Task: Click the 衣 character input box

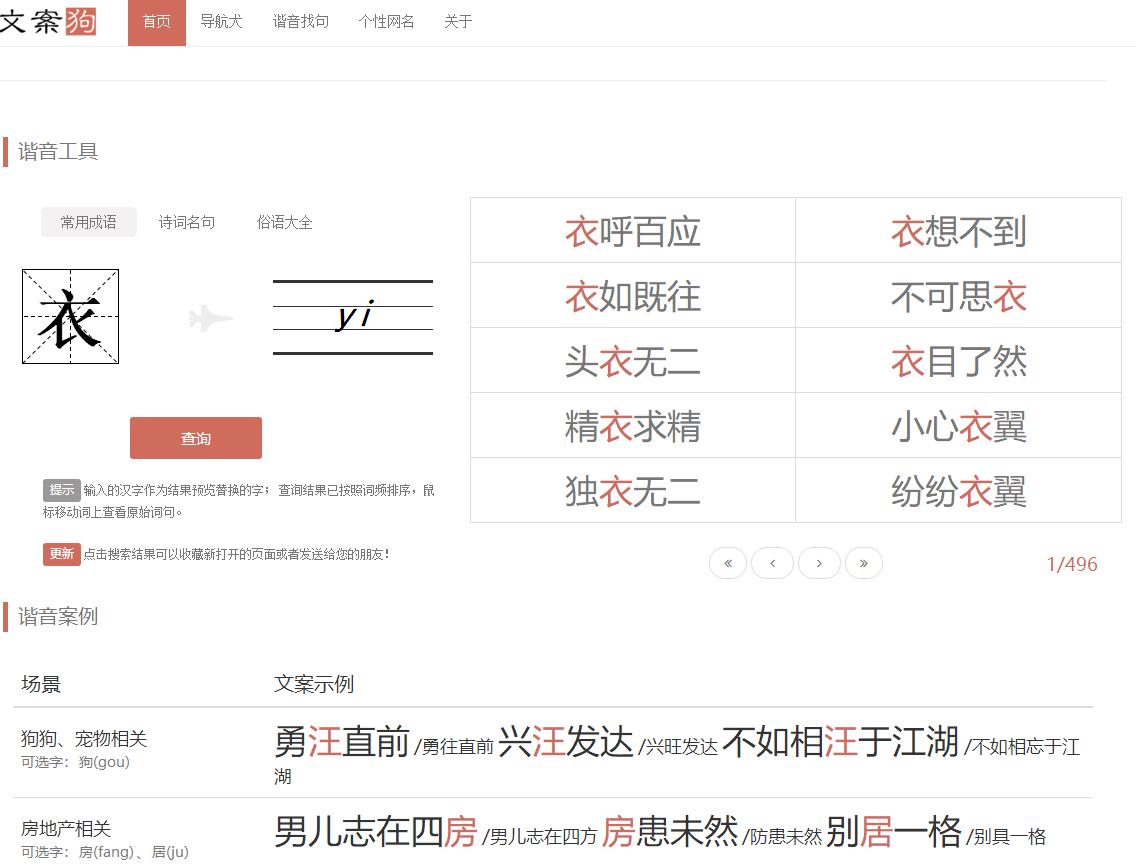Action: (x=70, y=317)
